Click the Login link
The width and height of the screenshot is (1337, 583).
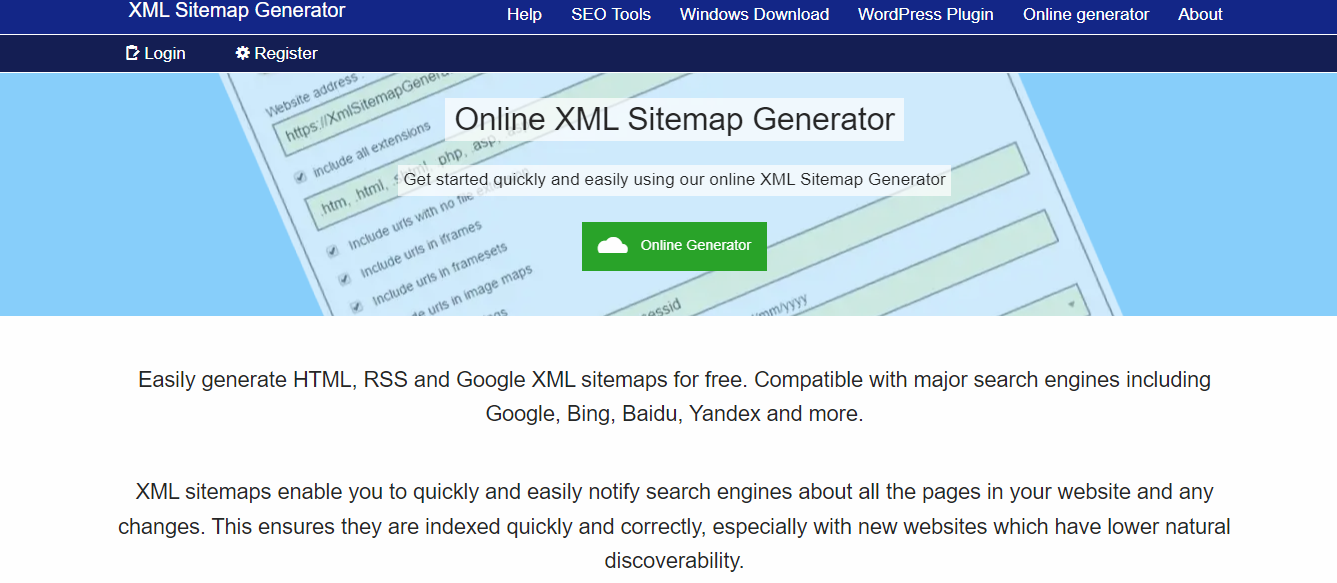click(x=156, y=53)
